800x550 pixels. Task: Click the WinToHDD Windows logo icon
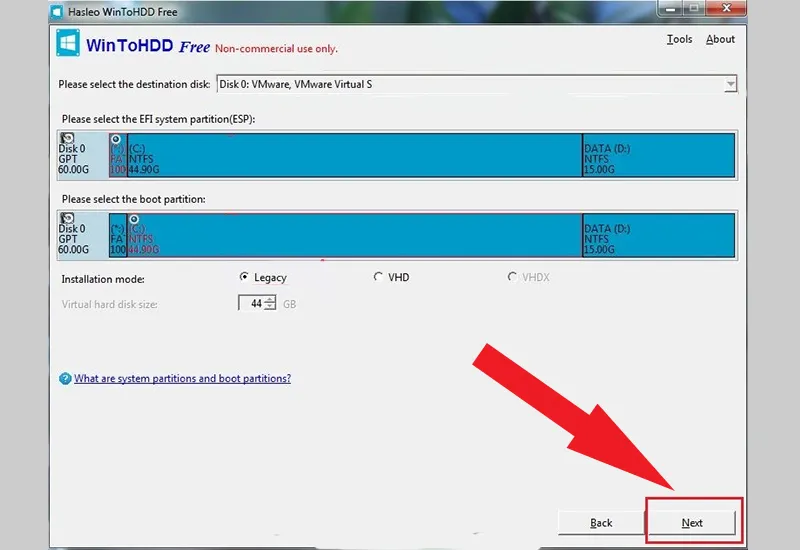coord(68,44)
